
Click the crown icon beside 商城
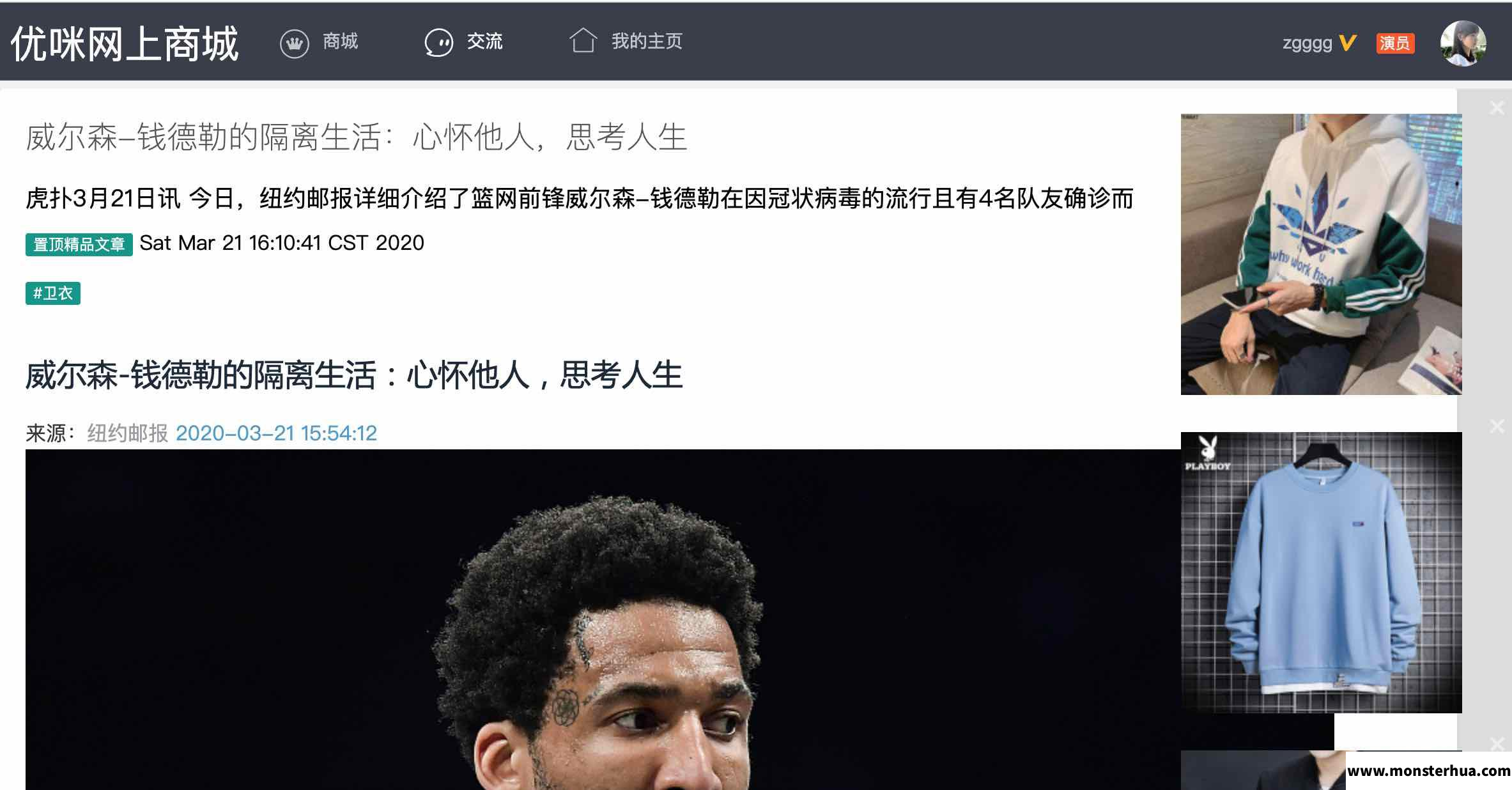pos(294,44)
